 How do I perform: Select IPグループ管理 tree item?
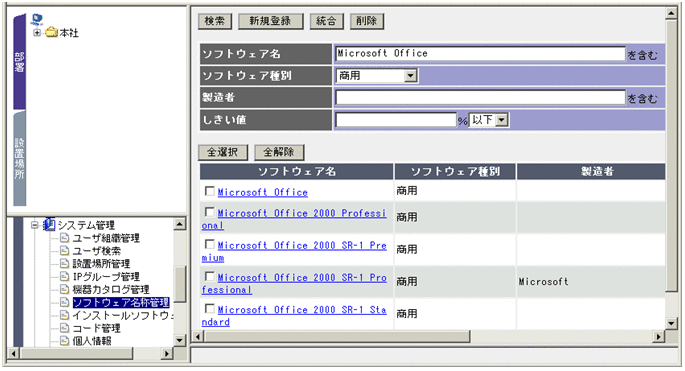point(106,277)
